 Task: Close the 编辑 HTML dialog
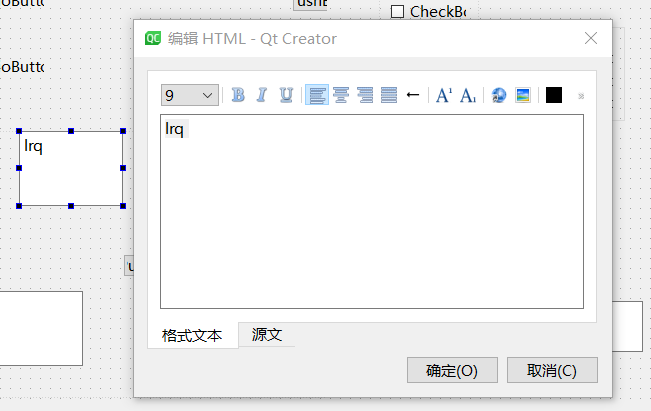[591, 38]
